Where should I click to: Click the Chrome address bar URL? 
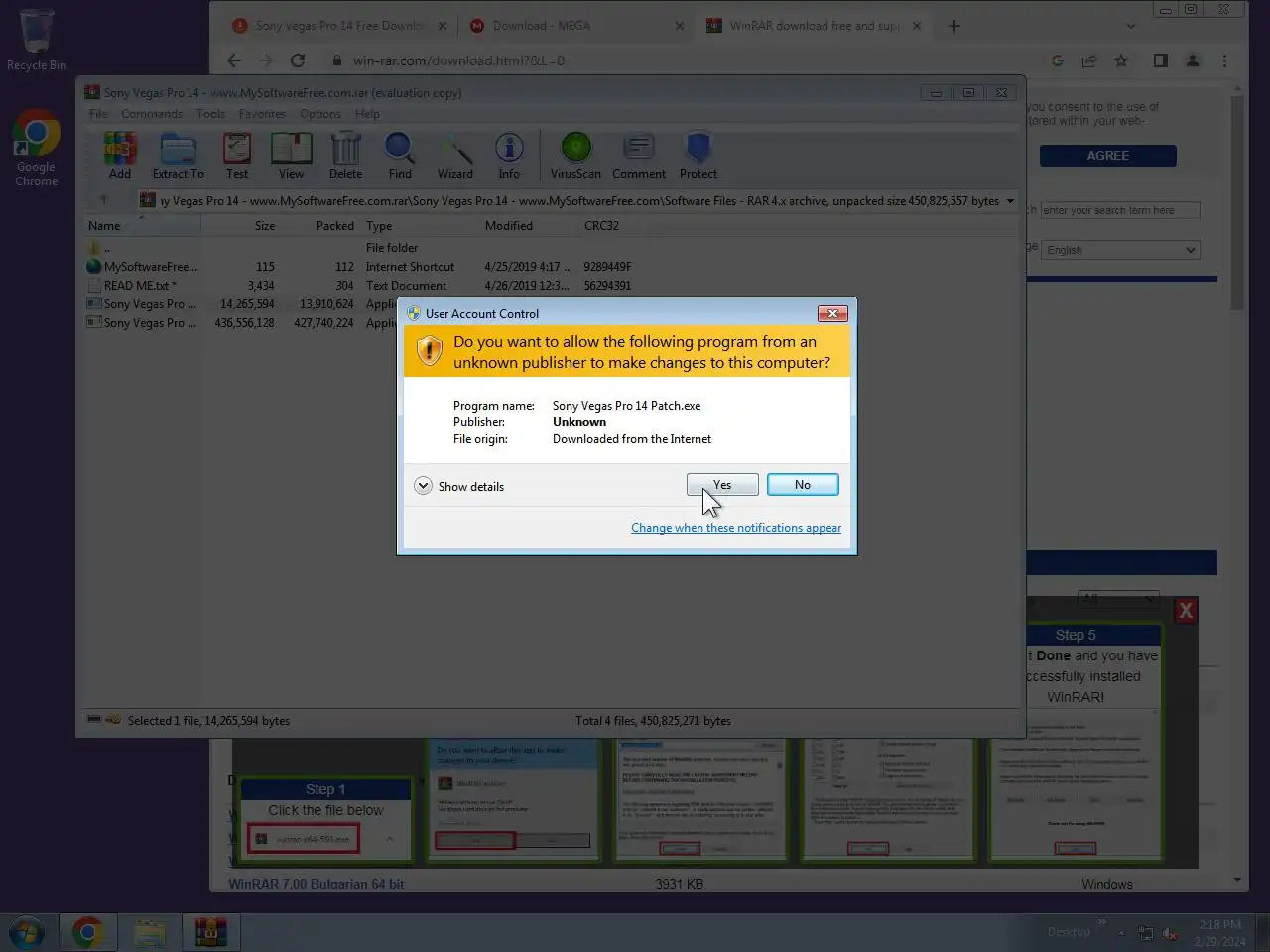(458, 60)
